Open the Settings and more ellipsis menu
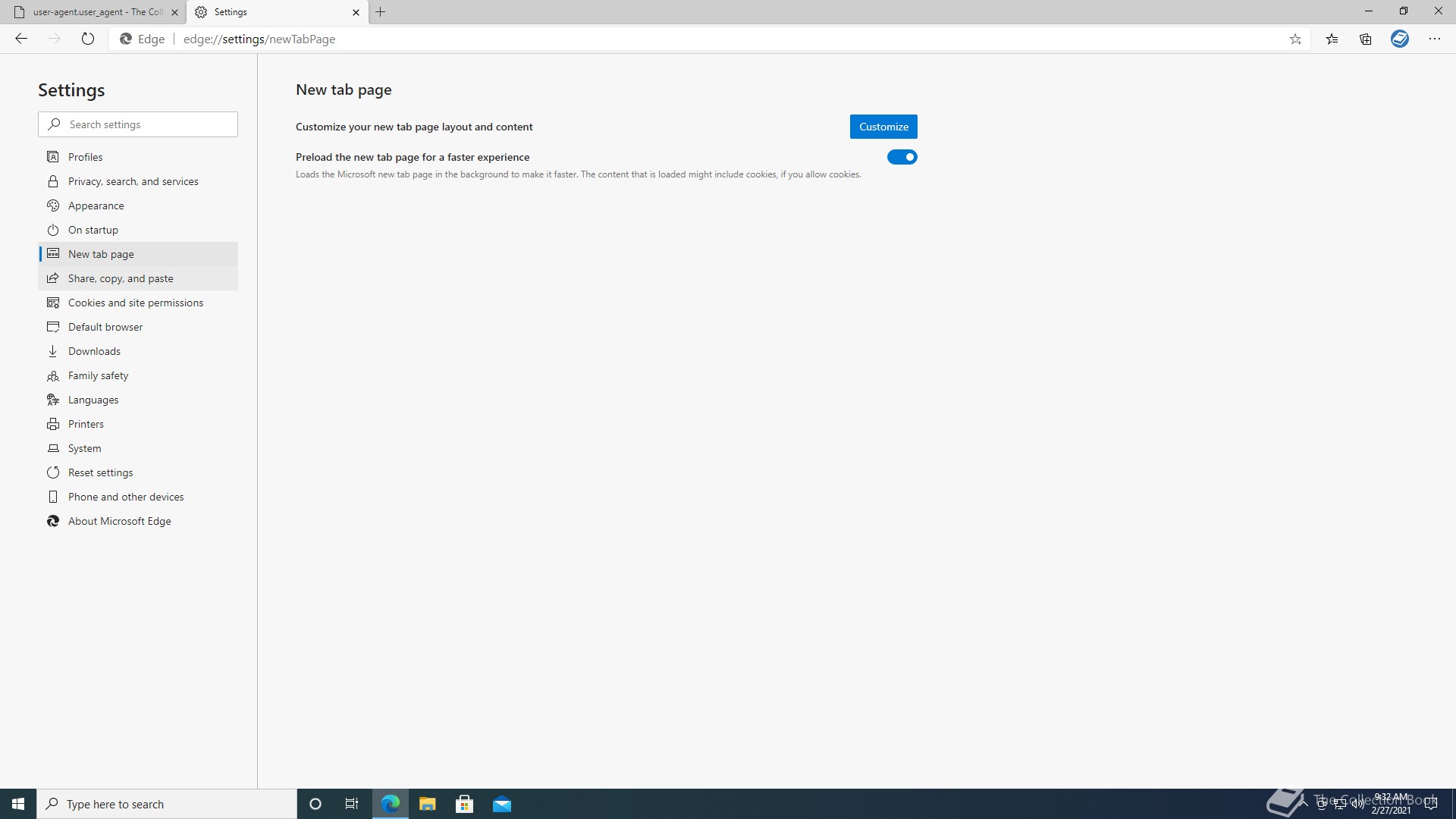The width and height of the screenshot is (1456, 819). [x=1434, y=39]
